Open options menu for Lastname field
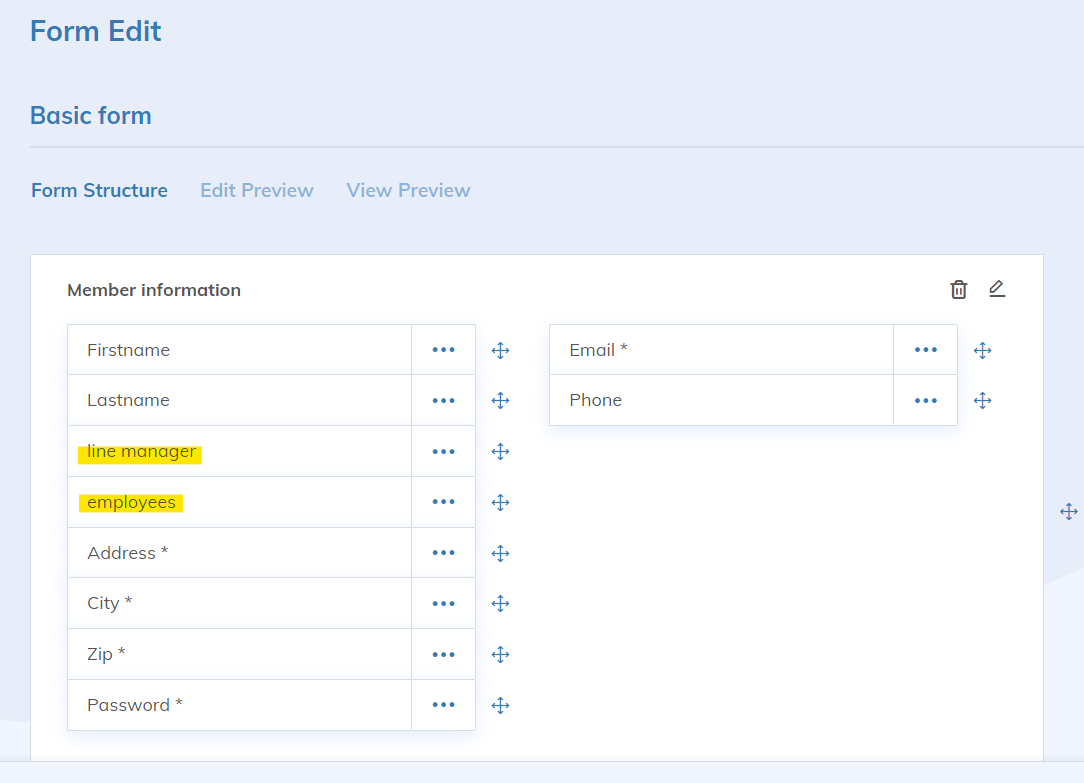The image size is (1084, 783). pyautogui.click(x=443, y=400)
